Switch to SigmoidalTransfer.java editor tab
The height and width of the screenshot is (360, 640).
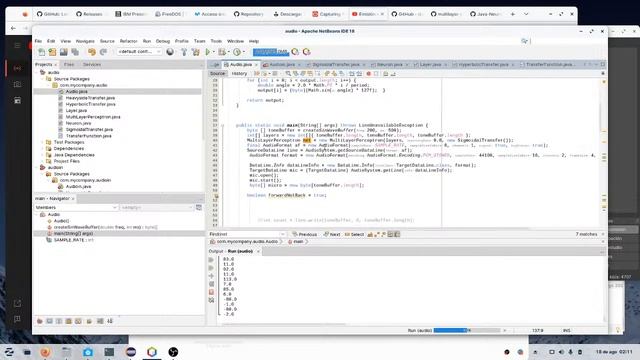pyautogui.click(x=336, y=64)
